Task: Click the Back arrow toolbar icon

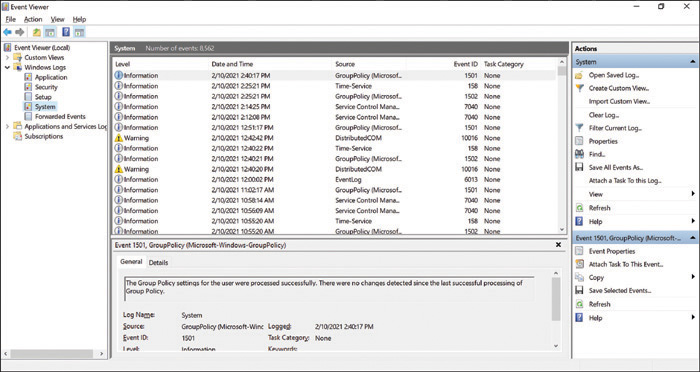Action: click(7, 32)
